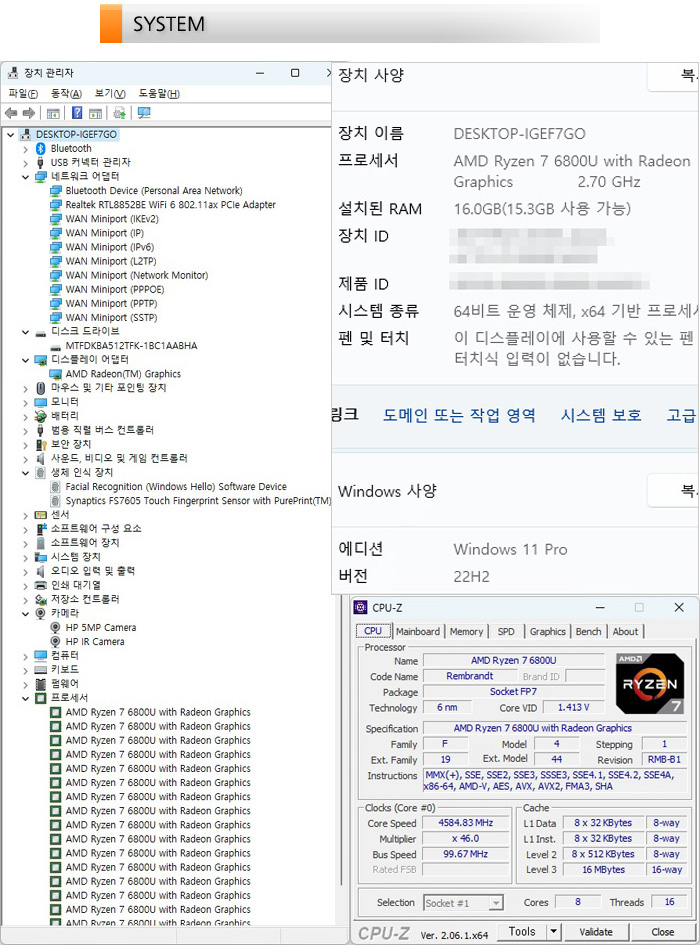This screenshot has height=950, width=700.
Task: Click the CPU-Z title bar app icon
Action: click(x=361, y=607)
